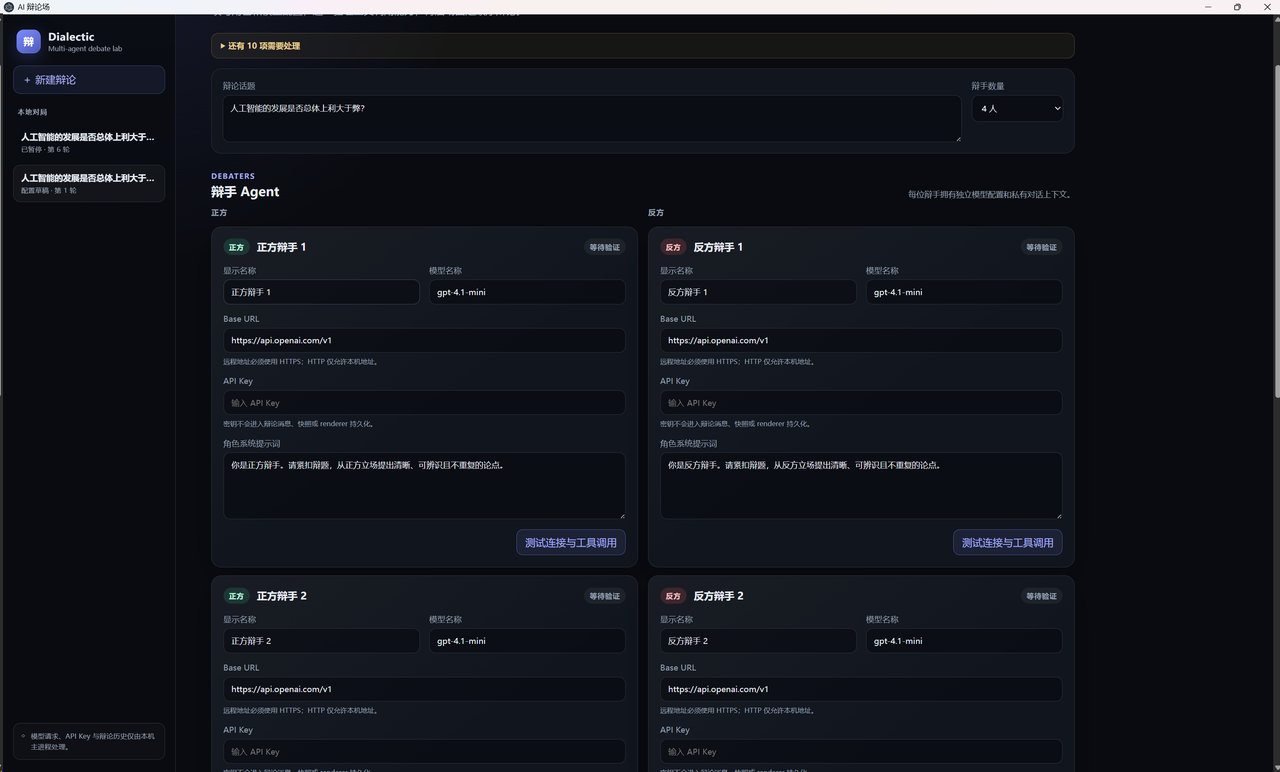Open the 辩手数量 dropdown showing 4 人
Viewport: 1280px width, 772px height.
pyautogui.click(x=1017, y=108)
